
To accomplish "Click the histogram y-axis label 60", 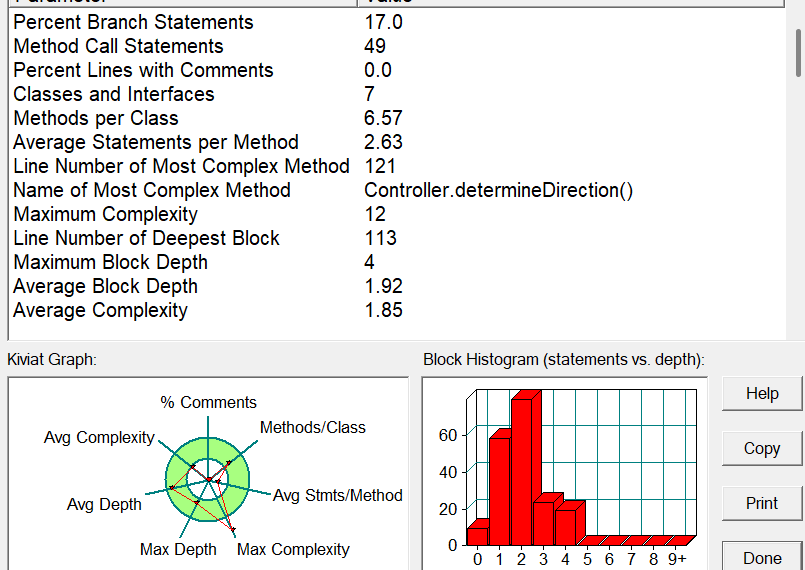I will click(x=448, y=435).
